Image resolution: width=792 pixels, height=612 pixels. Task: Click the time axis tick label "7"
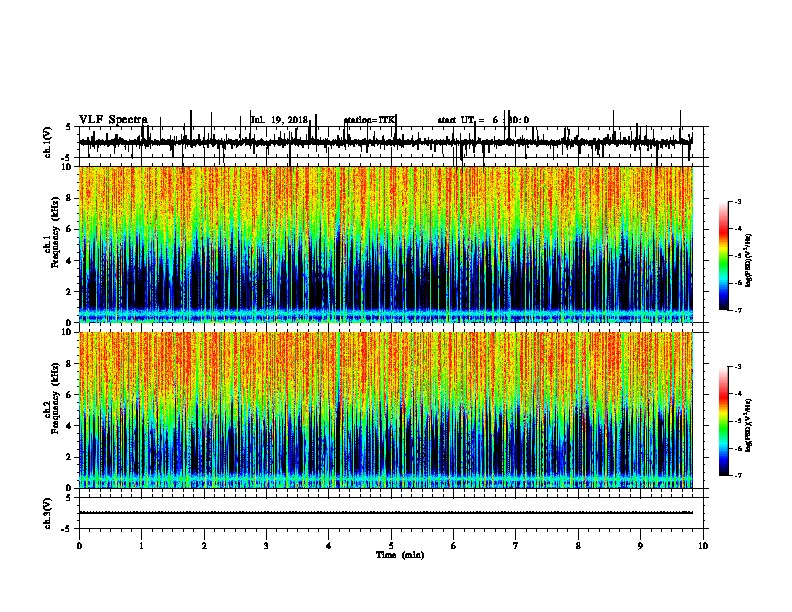pyautogui.click(x=516, y=545)
